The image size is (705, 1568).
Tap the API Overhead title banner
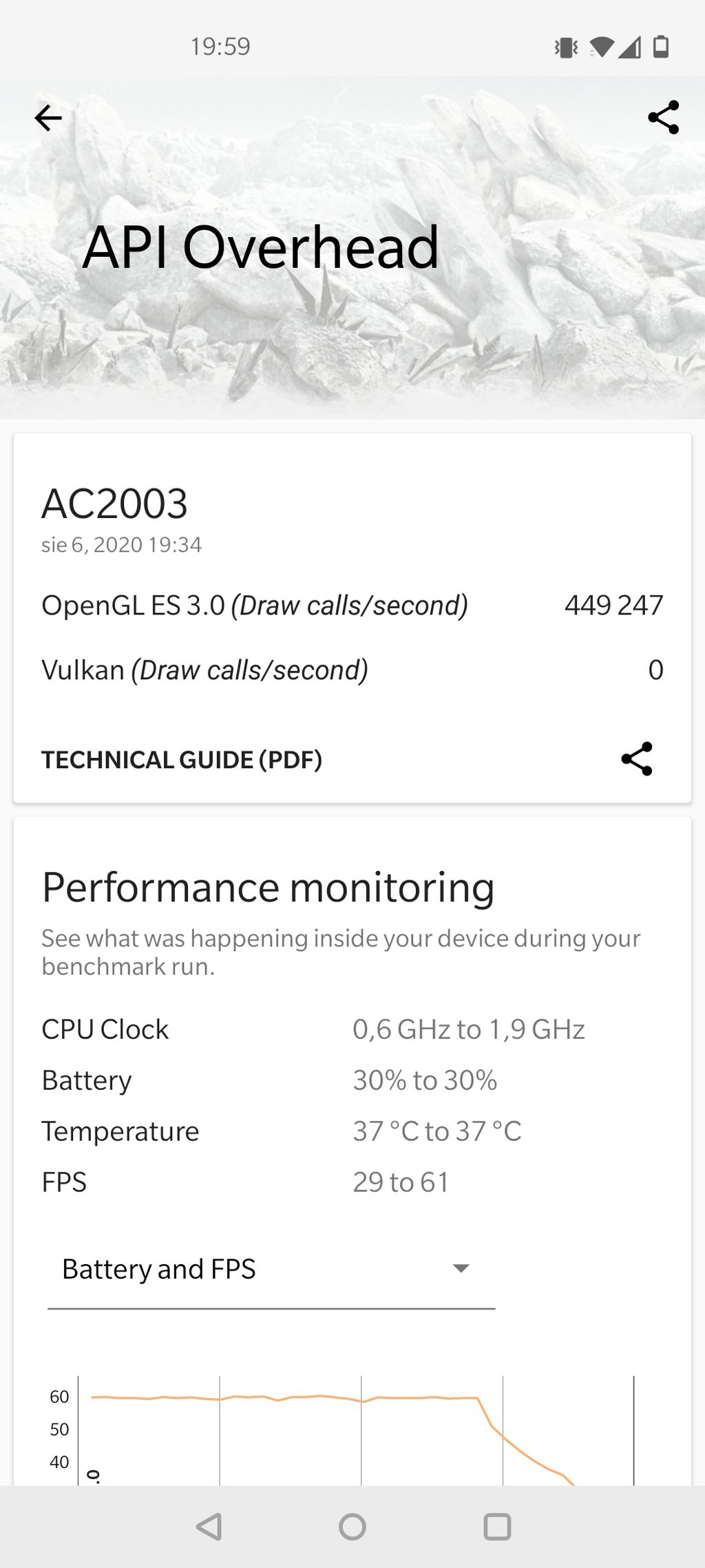[x=261, y=247]
